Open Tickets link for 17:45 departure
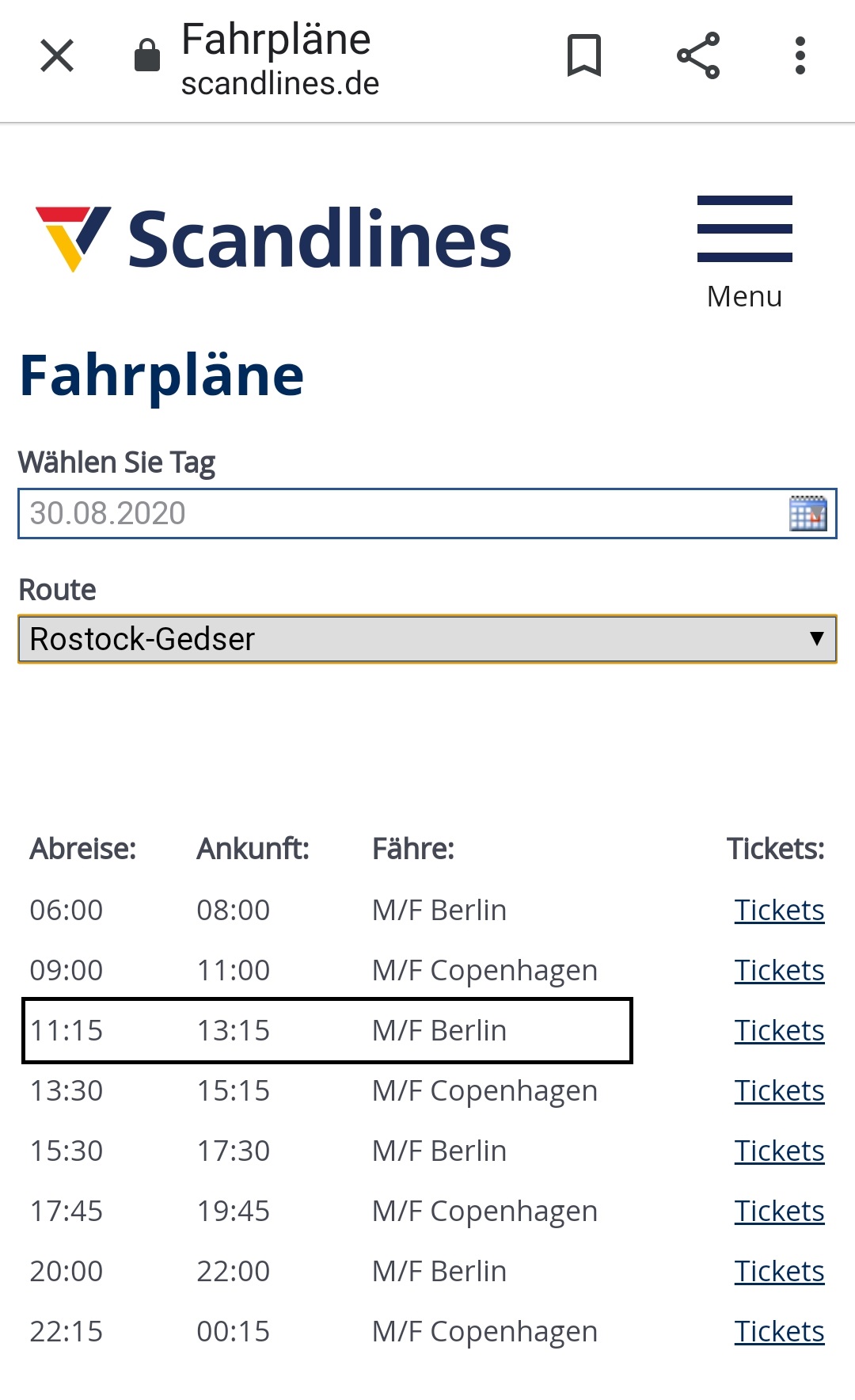 click(x=779, y=1212)
